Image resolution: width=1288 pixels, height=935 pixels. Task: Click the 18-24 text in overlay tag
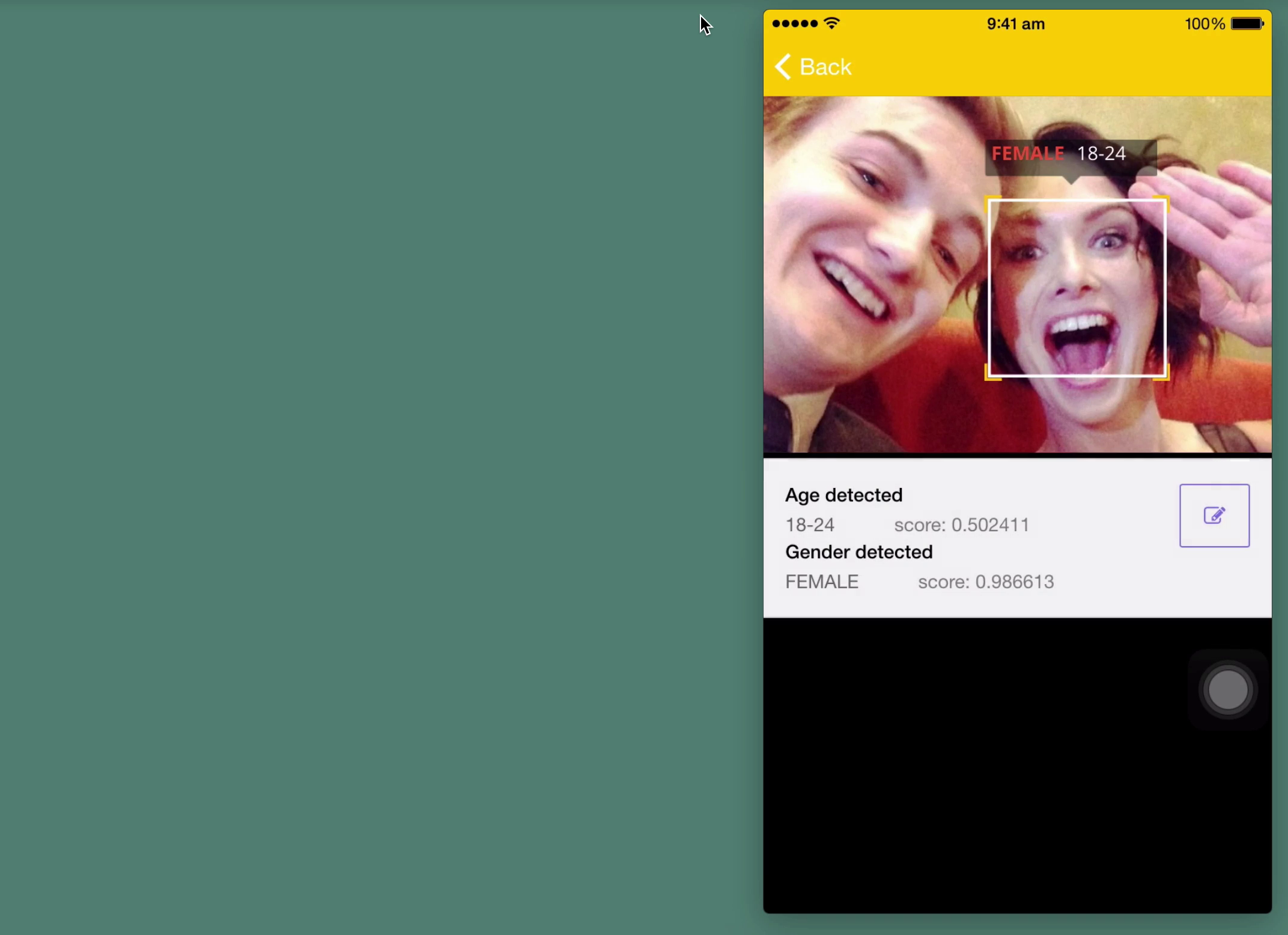click(1101, 154)
